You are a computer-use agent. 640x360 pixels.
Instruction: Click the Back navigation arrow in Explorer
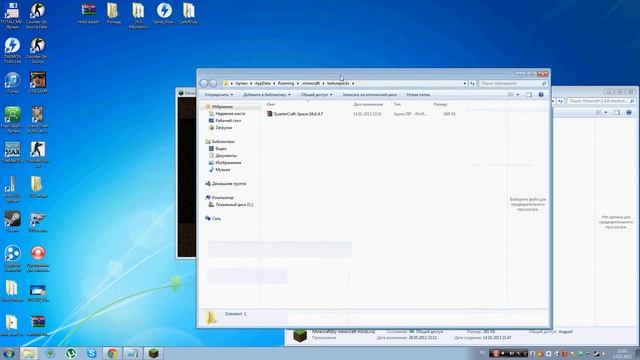[x=204, y=83]
